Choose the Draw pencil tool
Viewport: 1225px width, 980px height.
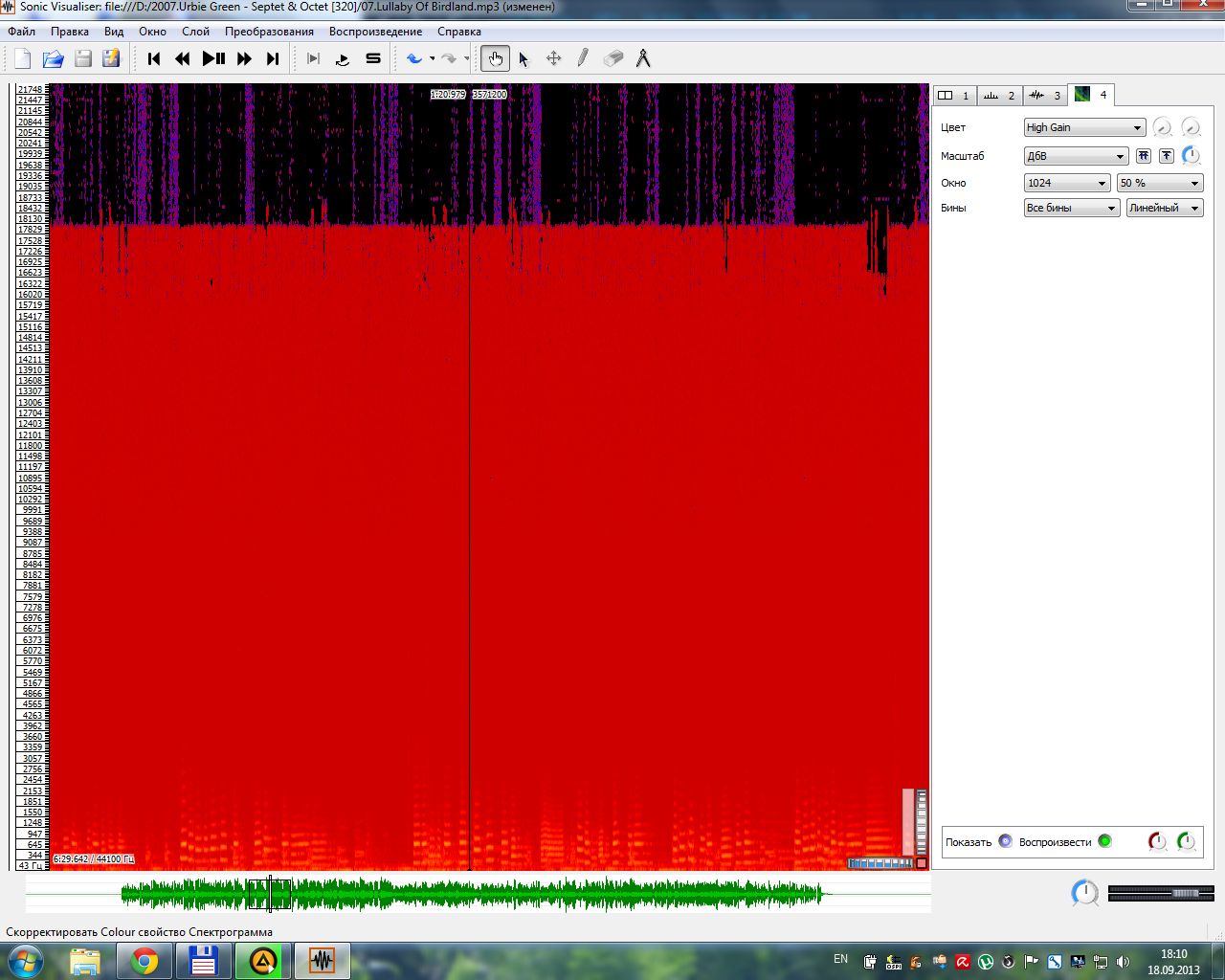tap(582, 59)
